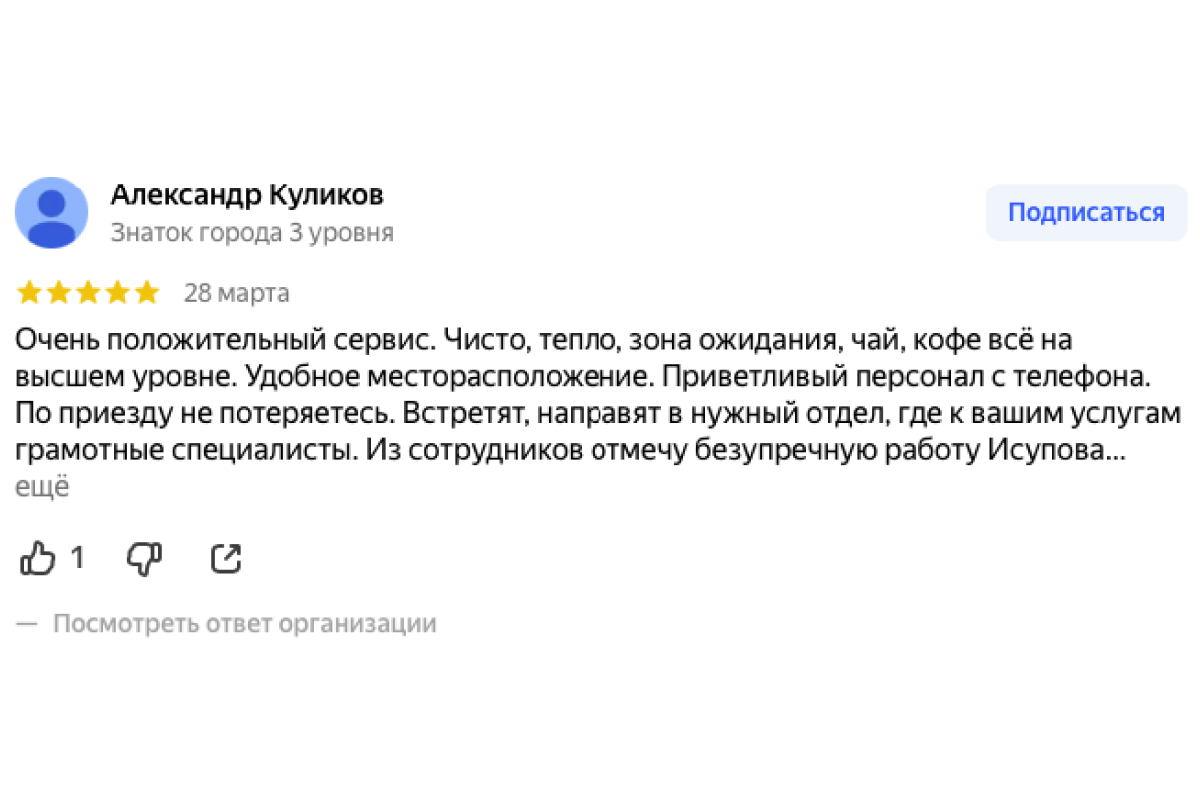Expand full review text with ещё
The image size is (1200, 800).
point(42,487)
